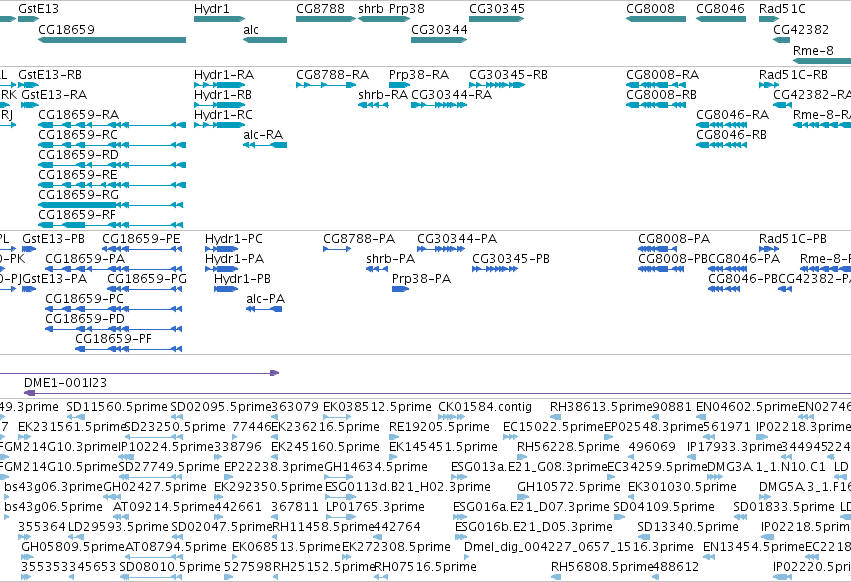Select EST GH14634.5prime

tap(376, 467)
